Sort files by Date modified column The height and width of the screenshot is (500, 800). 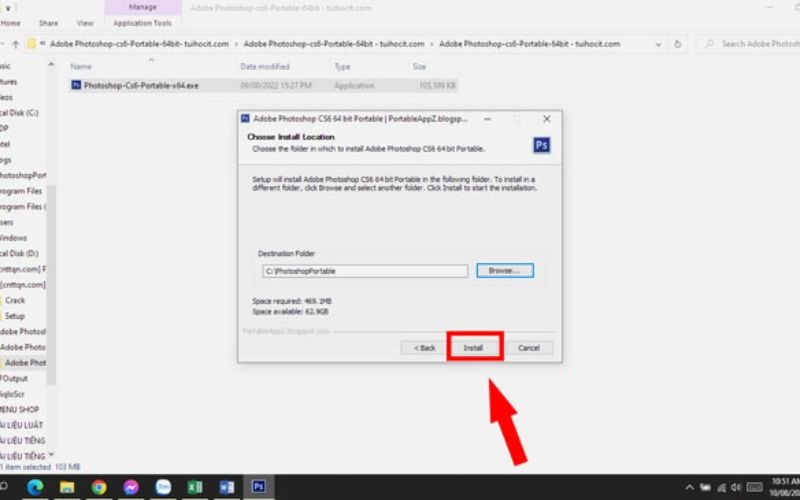(265, 67)
